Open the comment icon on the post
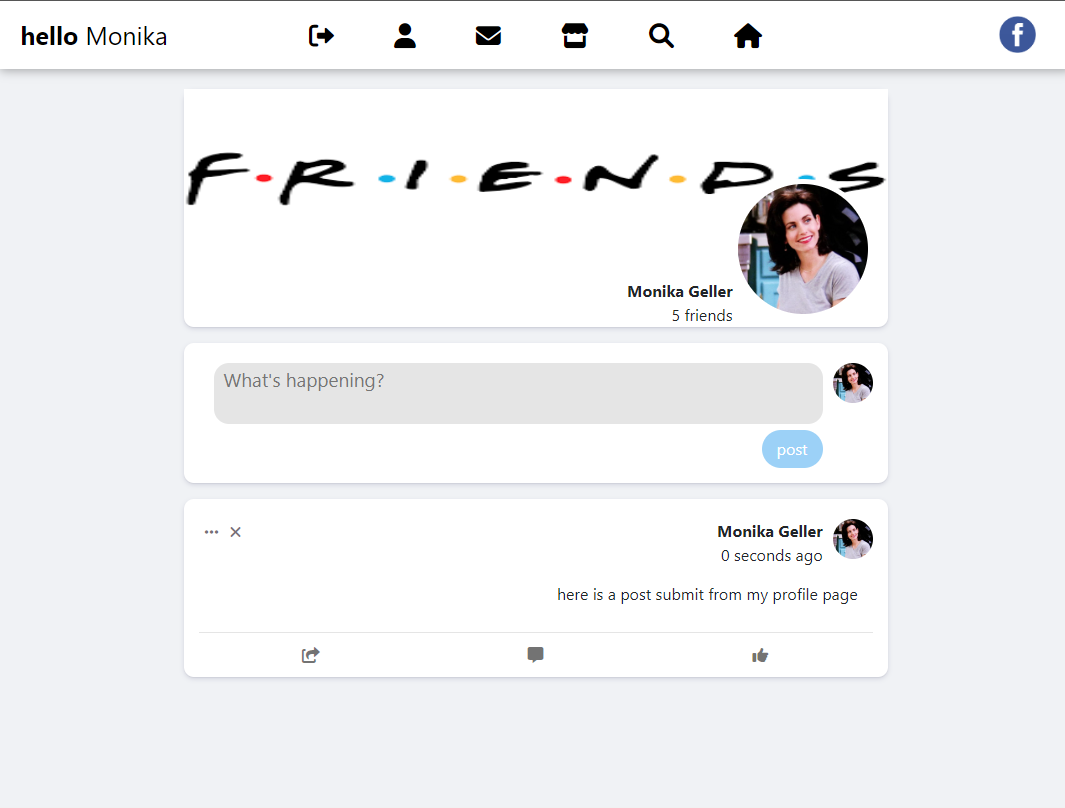Screen dimensions: 1065x808 [535, 655]
